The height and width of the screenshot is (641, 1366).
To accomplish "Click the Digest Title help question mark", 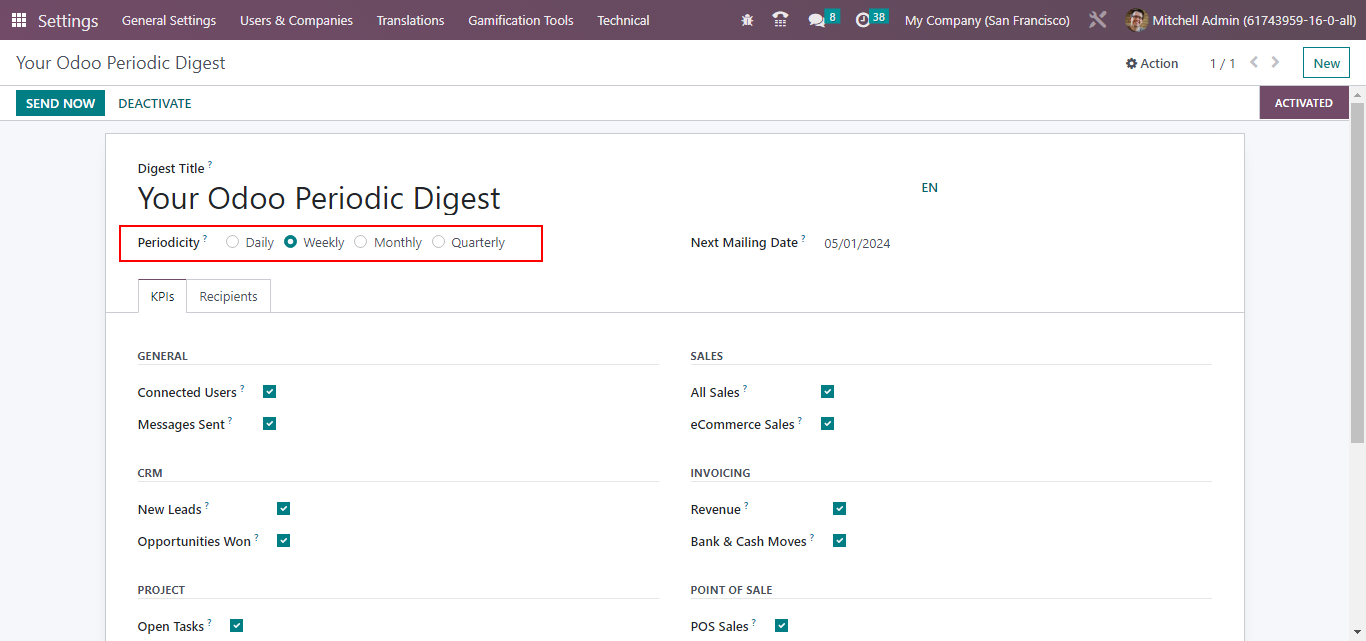I will (210, 164).
